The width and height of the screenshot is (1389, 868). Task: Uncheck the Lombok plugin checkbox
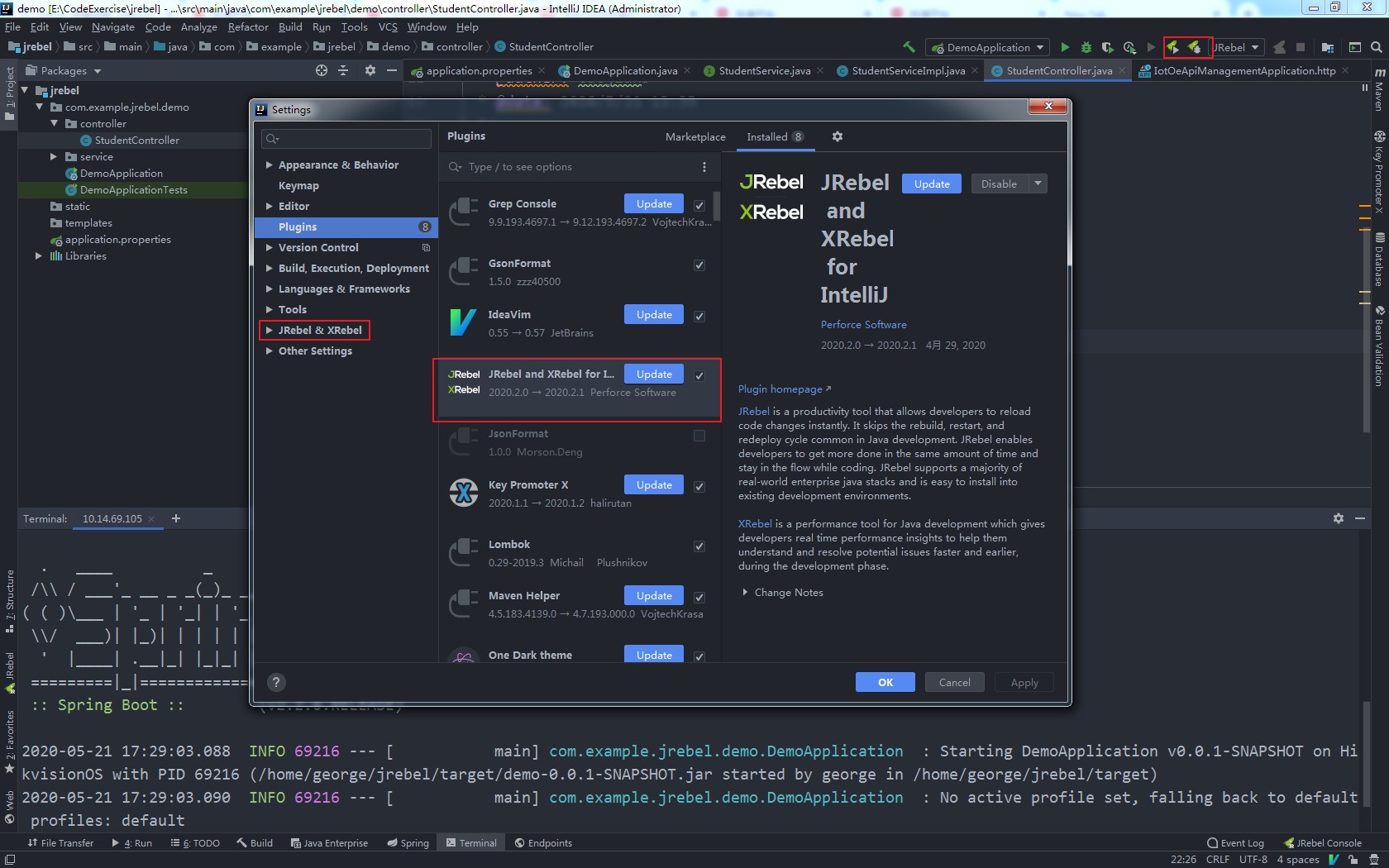pyautogui.click(x=699, y=546)
